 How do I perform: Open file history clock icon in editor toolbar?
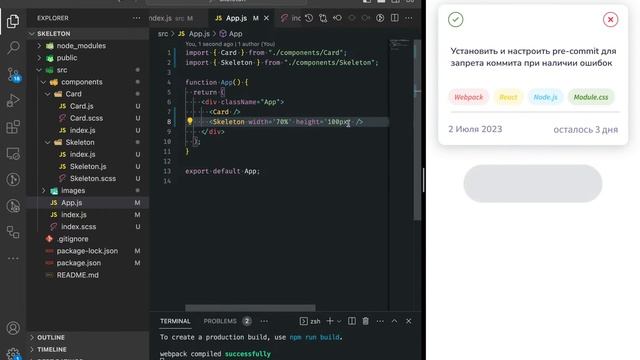pyautogui.click(x=309, y=18)
